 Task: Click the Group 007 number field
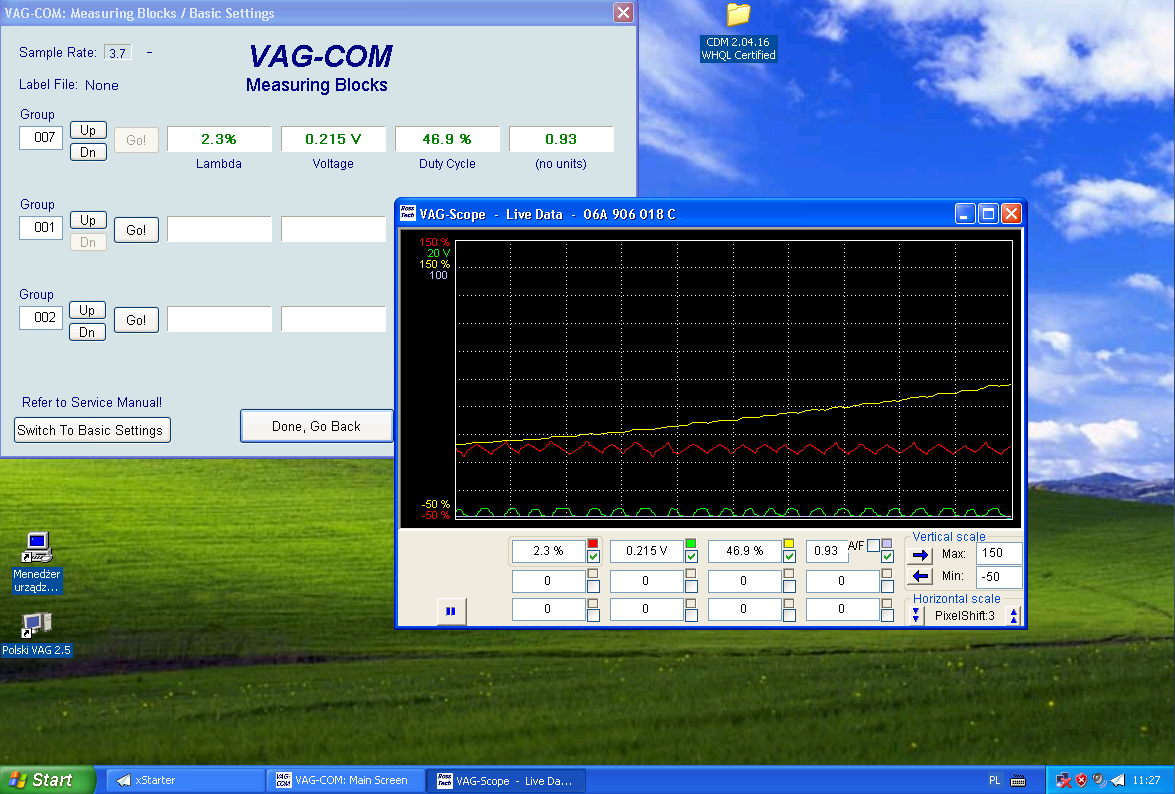tap(41, 138)
